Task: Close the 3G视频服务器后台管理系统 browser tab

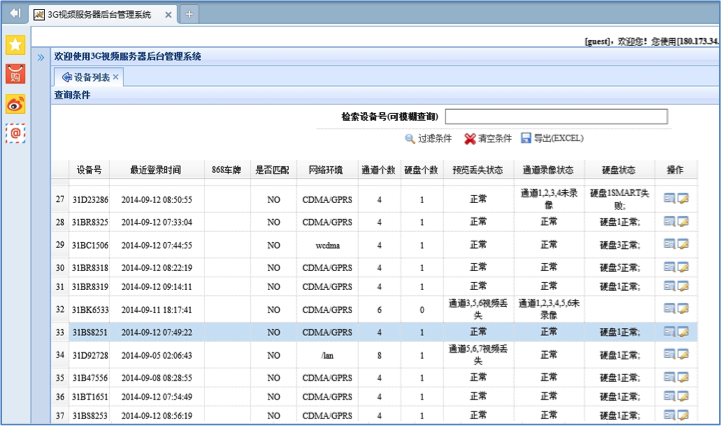Action: click(x=168, y=15)
